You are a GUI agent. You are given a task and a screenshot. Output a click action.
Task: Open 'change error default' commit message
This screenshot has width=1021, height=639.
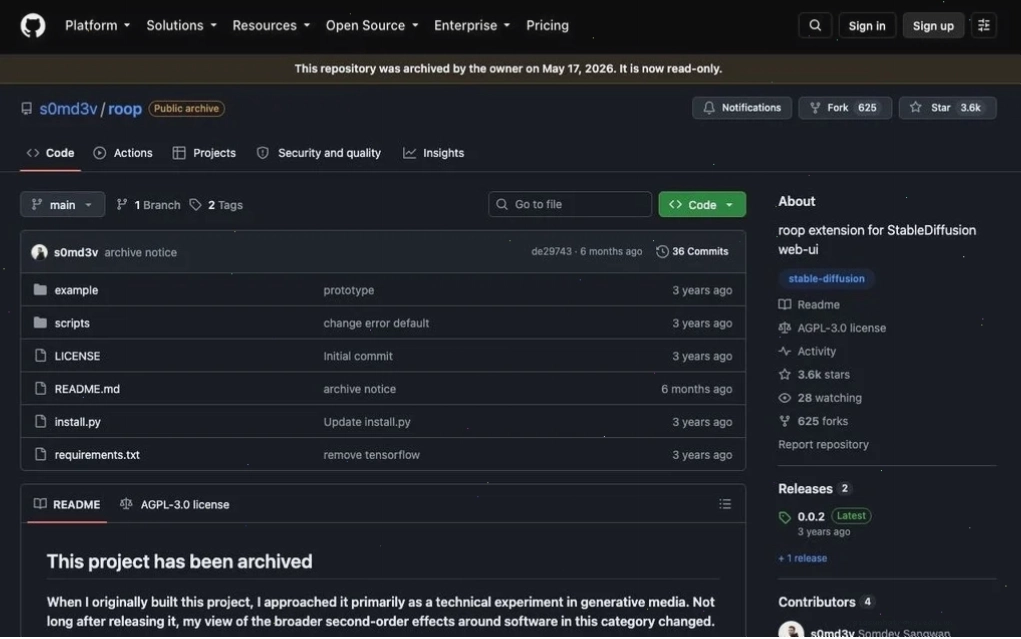click(376, 323)
